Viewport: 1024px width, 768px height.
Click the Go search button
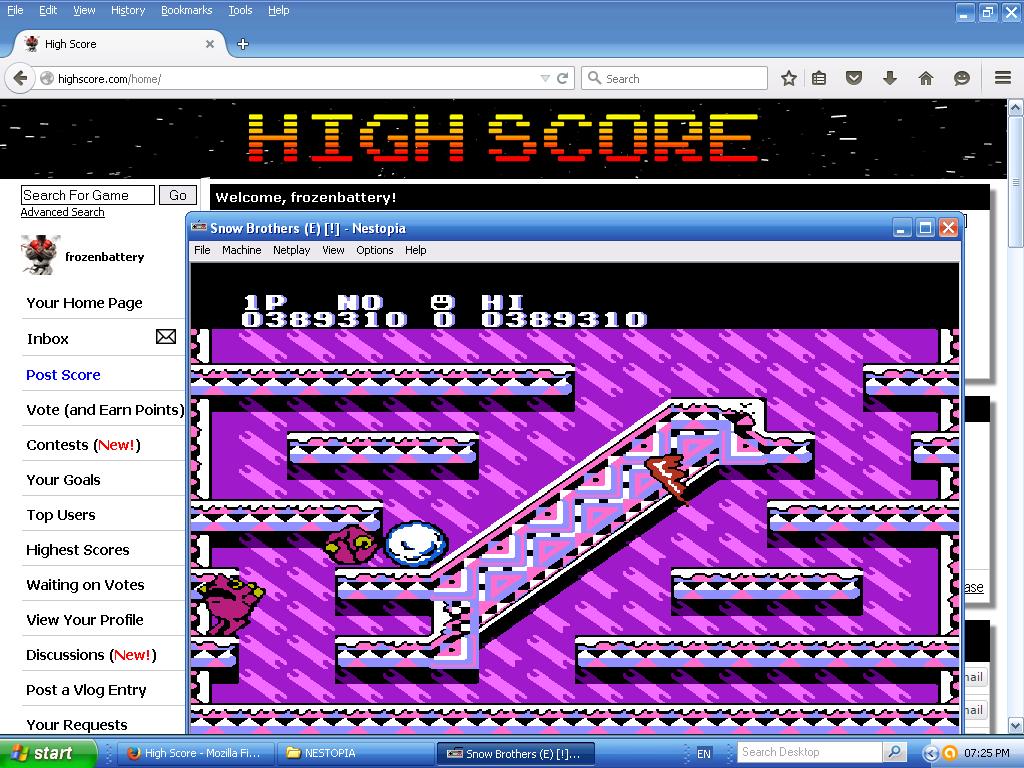(178, 195)
